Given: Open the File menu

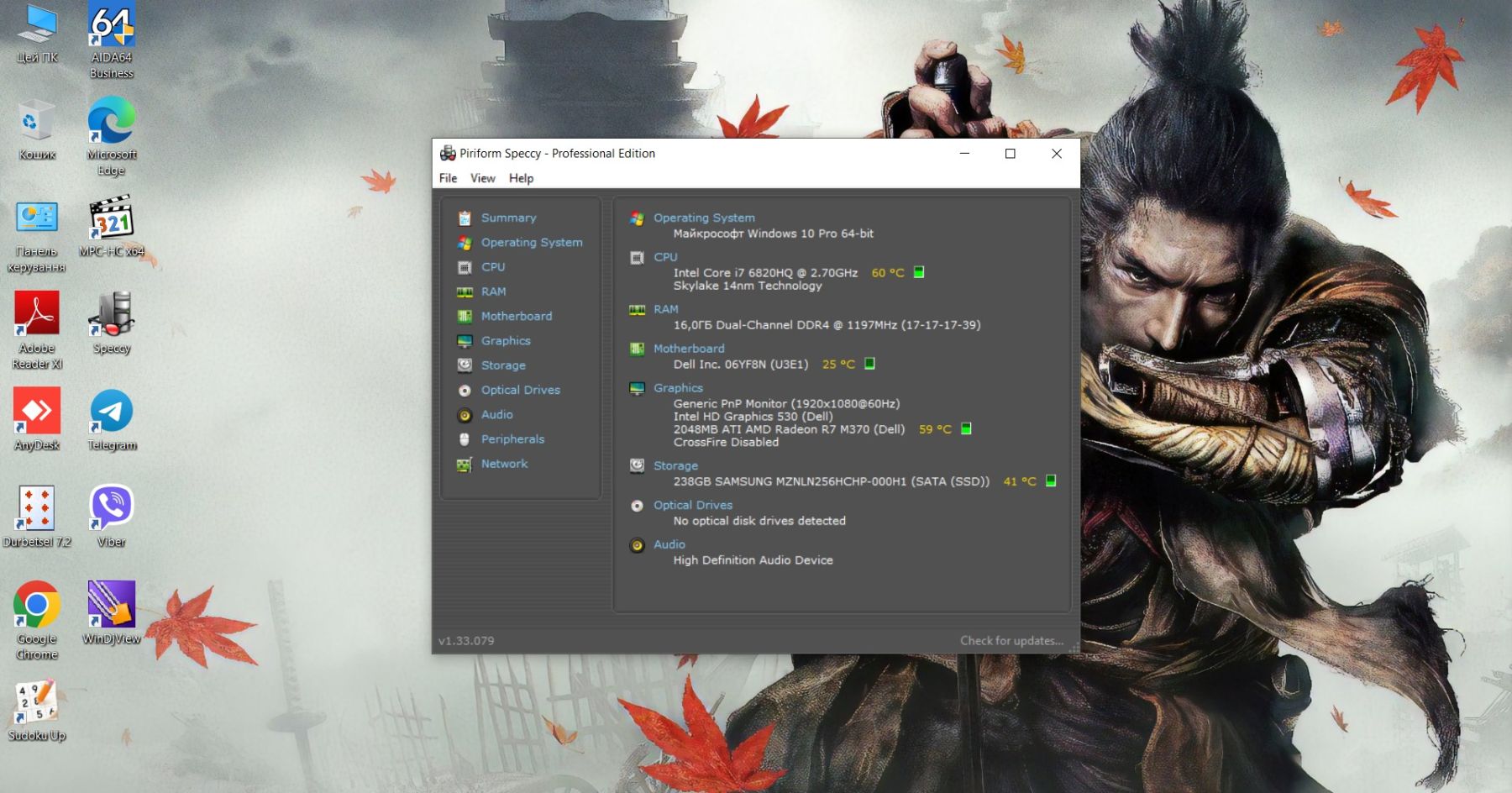Looking at the screenshot, I should 448,178.
